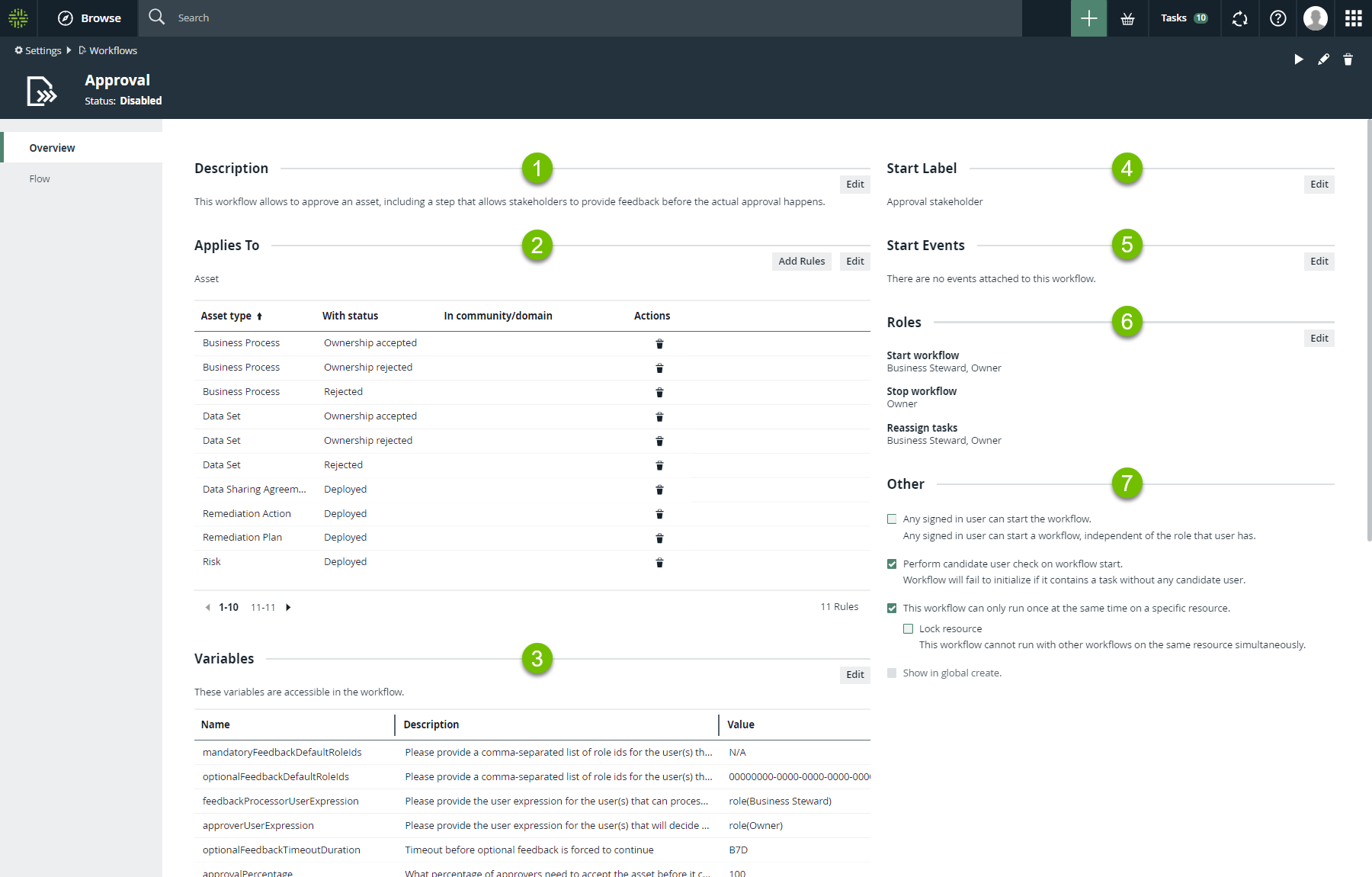Click the refresh activities icon
1372x877 pixels.
[1240, 18]
